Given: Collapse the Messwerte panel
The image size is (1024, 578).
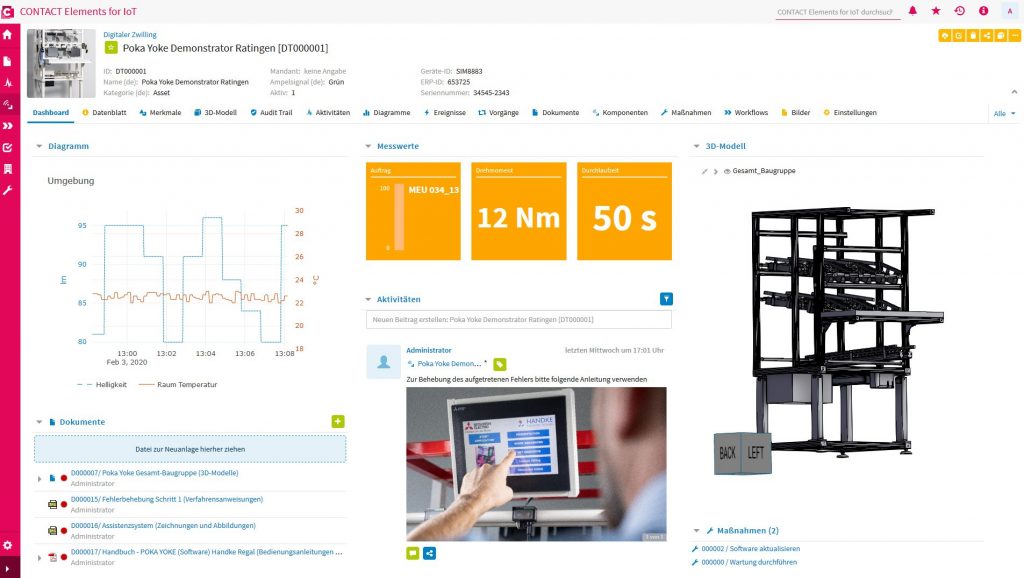Looking at the screenshot, I should 367,145.
